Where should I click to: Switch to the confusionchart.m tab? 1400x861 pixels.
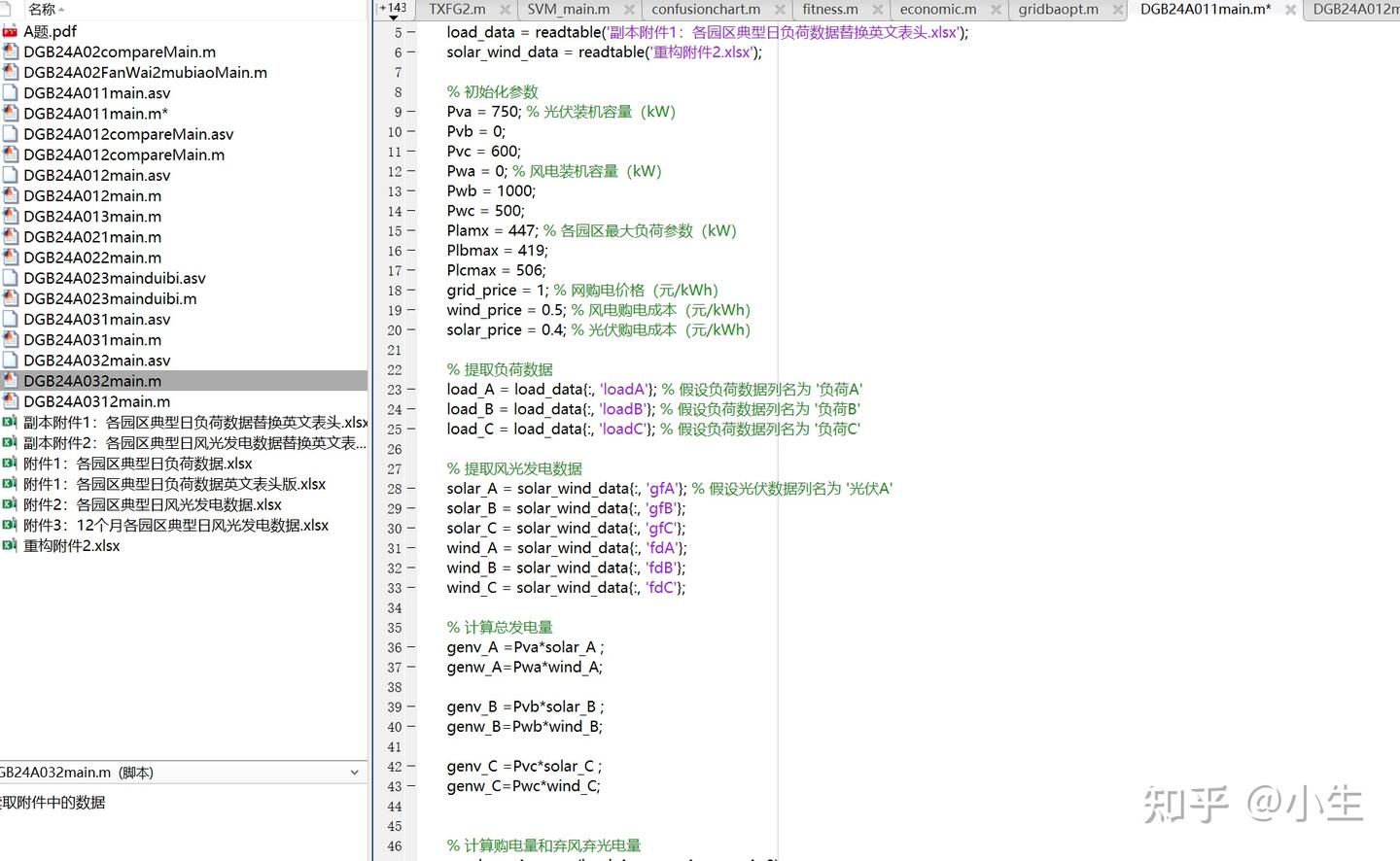click(x=705, y=10)
